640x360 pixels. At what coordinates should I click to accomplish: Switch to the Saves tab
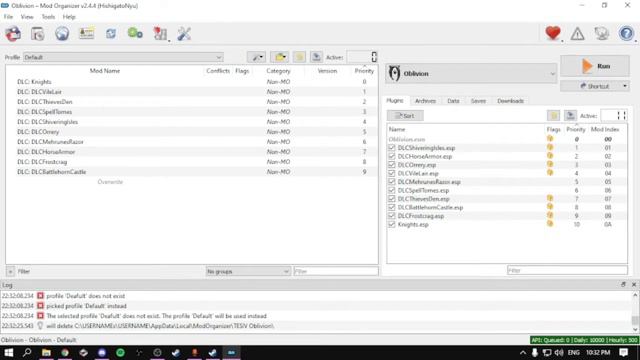point(478,101)
